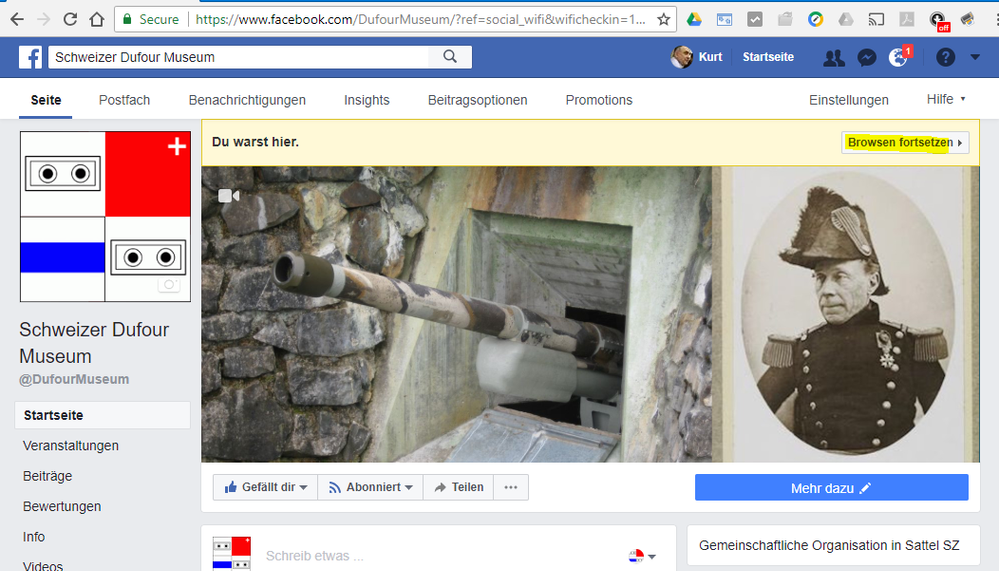This screenshot has height=571, width=999.
Task: Click the Cast extension icon
Action: (877, 19)
